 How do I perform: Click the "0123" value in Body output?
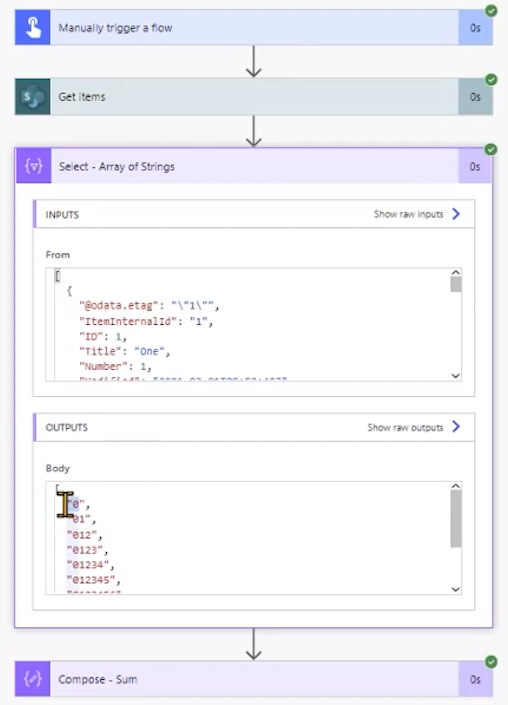pos(85,550)
